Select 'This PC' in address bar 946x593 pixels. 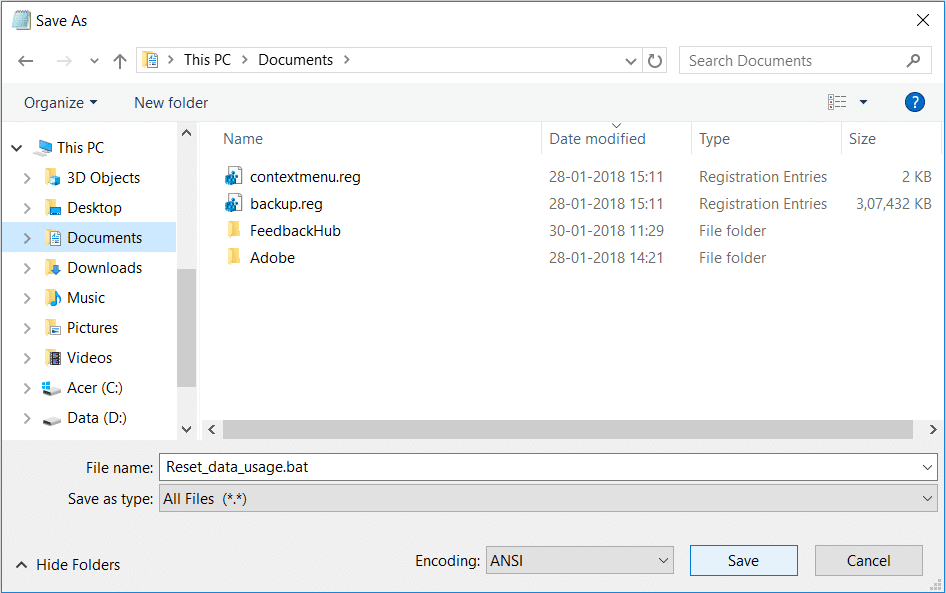tap(207, 60)
